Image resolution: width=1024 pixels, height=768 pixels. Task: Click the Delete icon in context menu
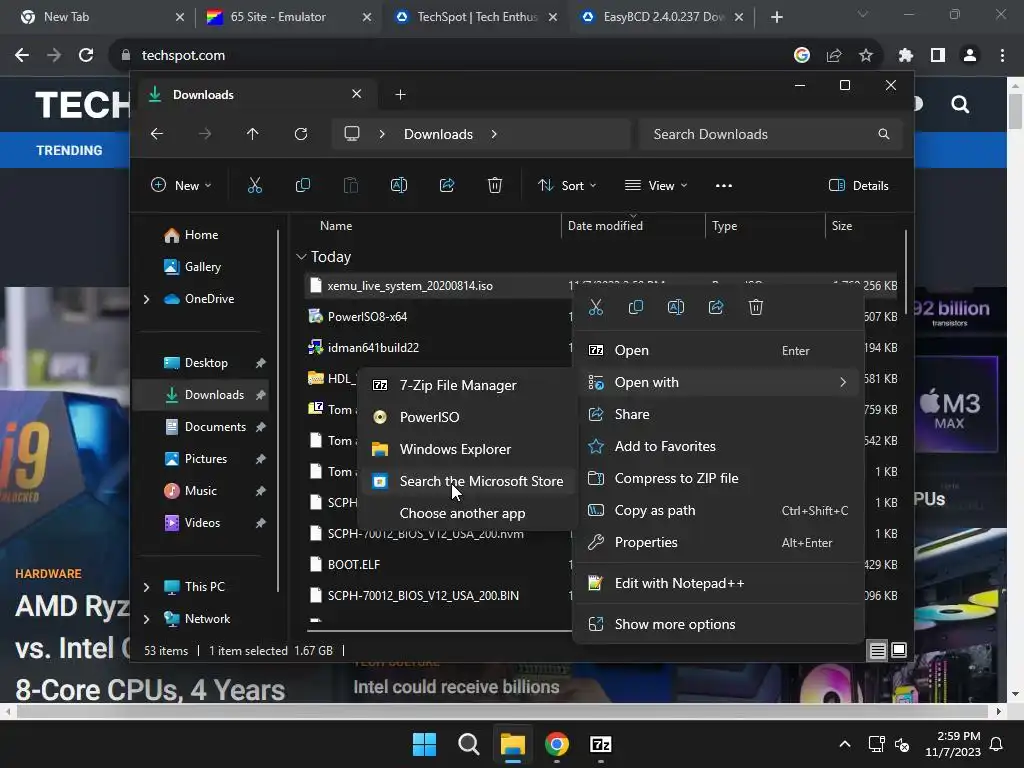point(756,307)
